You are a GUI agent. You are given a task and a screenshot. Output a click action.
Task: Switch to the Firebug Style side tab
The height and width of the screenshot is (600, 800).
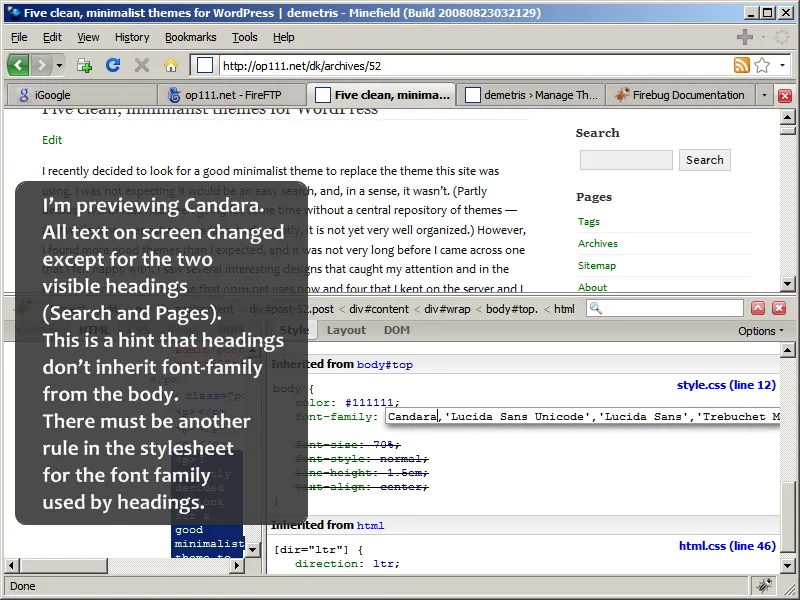pyautogui.click(x=294, y=330)
